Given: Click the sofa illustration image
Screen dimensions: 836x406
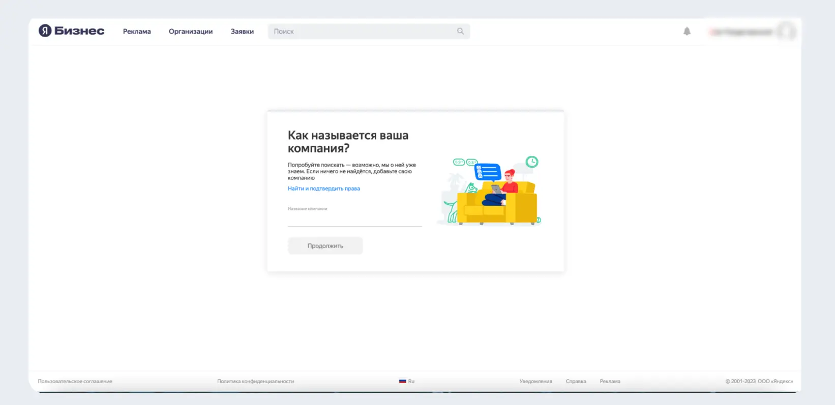Looking at the screenshot, I should click(x=489, y=190).
